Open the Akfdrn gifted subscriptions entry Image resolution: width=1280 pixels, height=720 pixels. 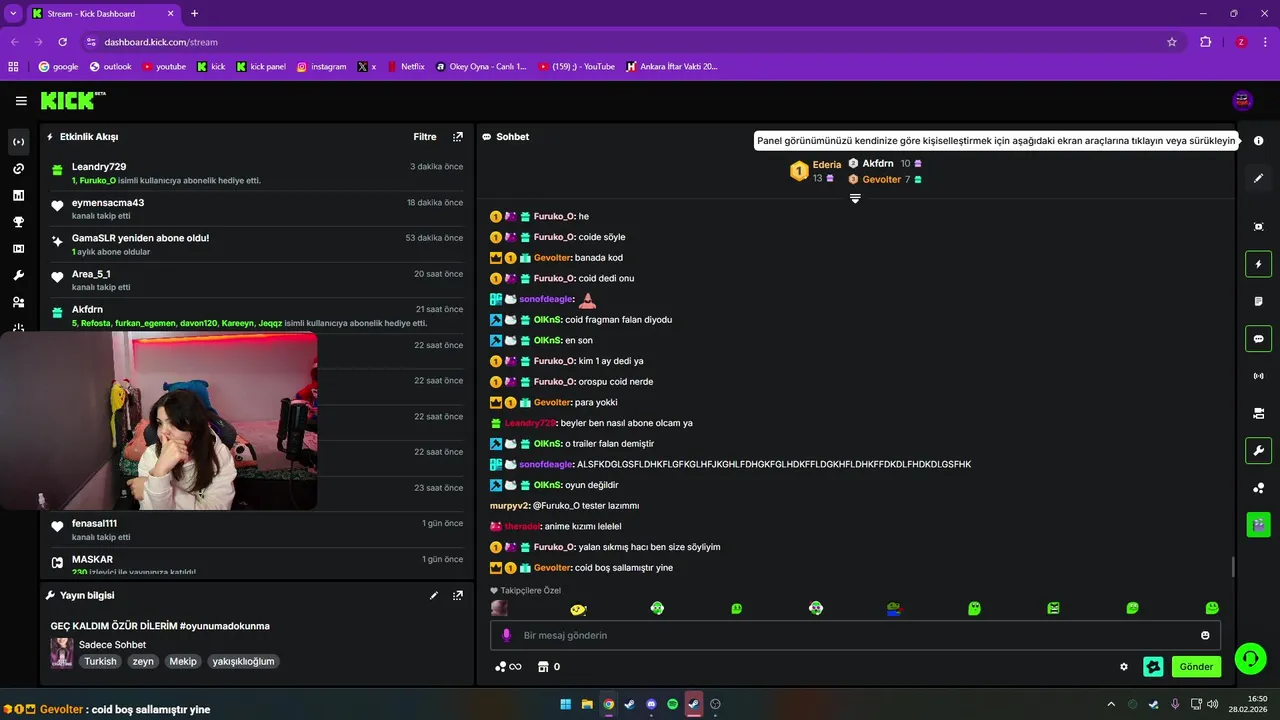point(257,316)
